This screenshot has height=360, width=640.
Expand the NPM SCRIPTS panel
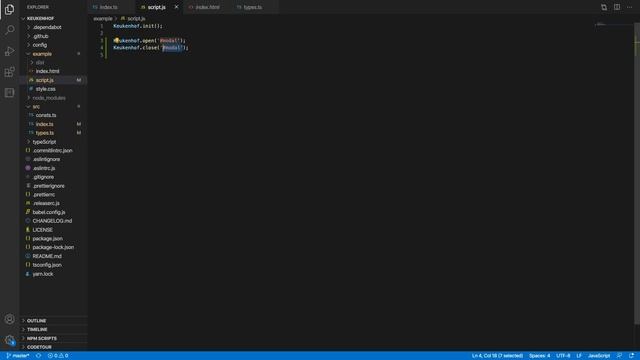[42, 338]
